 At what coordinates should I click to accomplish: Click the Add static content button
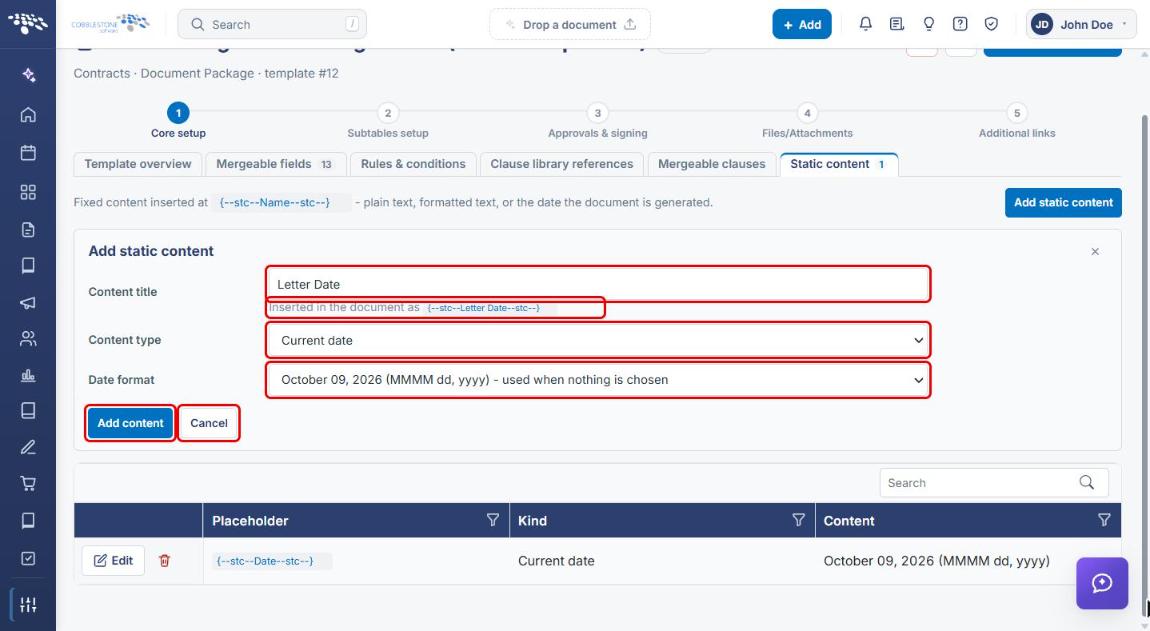(x=1063, y=203)
